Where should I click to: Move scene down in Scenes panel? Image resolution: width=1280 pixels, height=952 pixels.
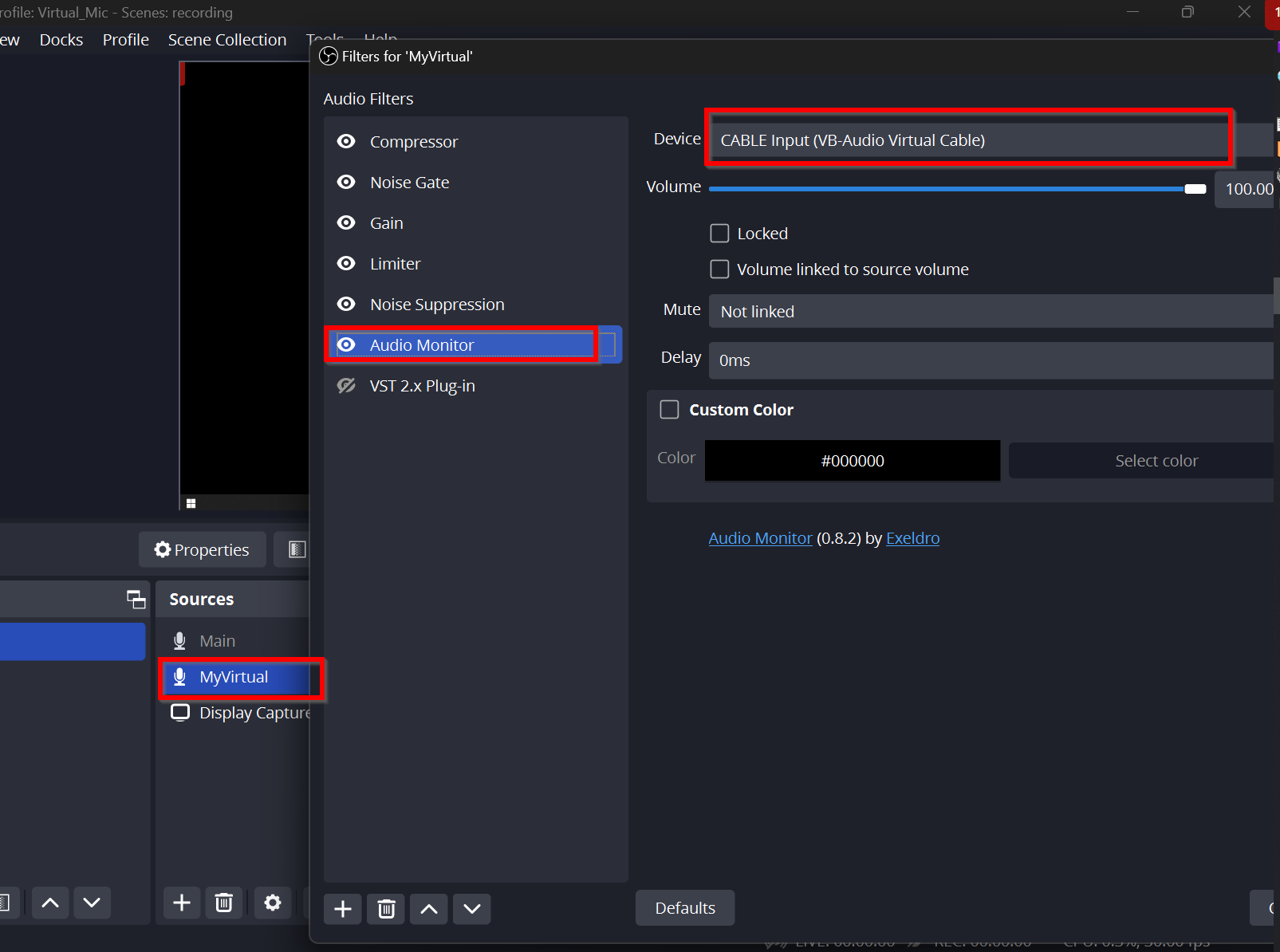(x=92, y=903)
